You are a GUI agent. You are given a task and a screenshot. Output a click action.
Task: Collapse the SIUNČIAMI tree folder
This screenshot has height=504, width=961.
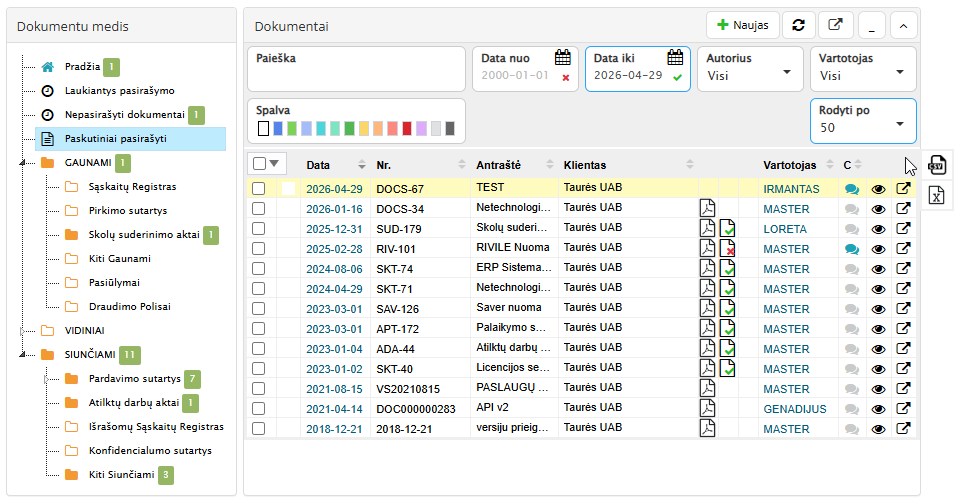(23, 354)
